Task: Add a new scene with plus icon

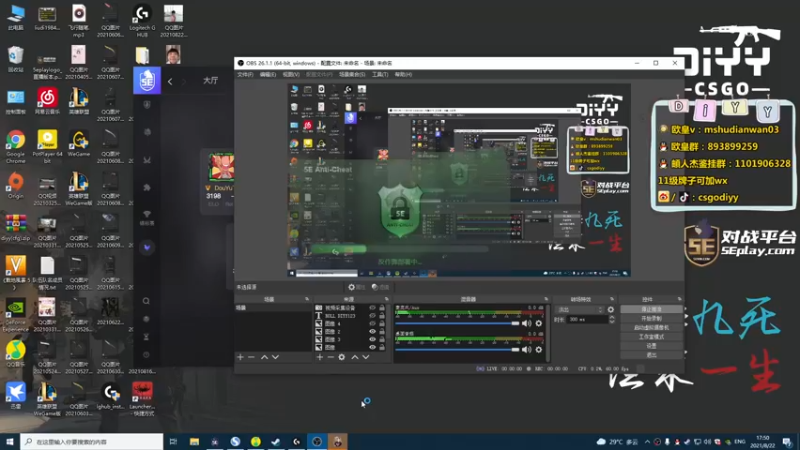Action: (x=240, y=357)
